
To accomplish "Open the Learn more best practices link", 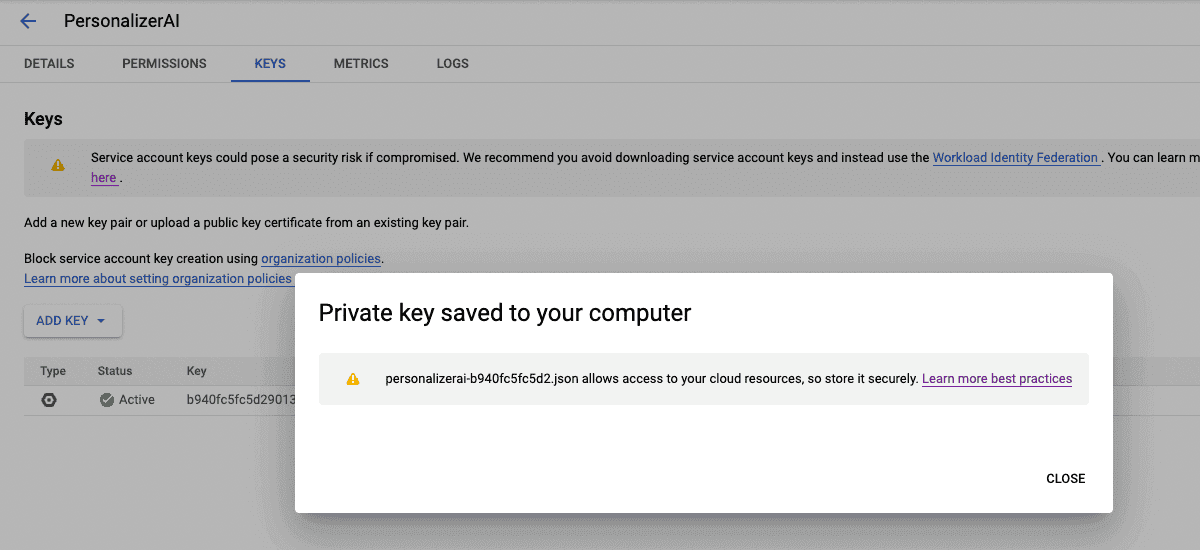I will click(996, 379).
